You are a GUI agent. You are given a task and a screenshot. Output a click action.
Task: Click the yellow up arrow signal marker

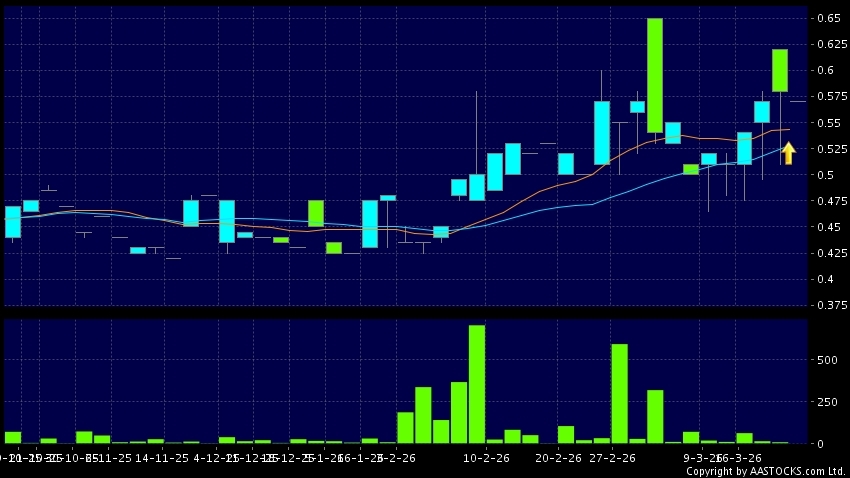point(788,153)
